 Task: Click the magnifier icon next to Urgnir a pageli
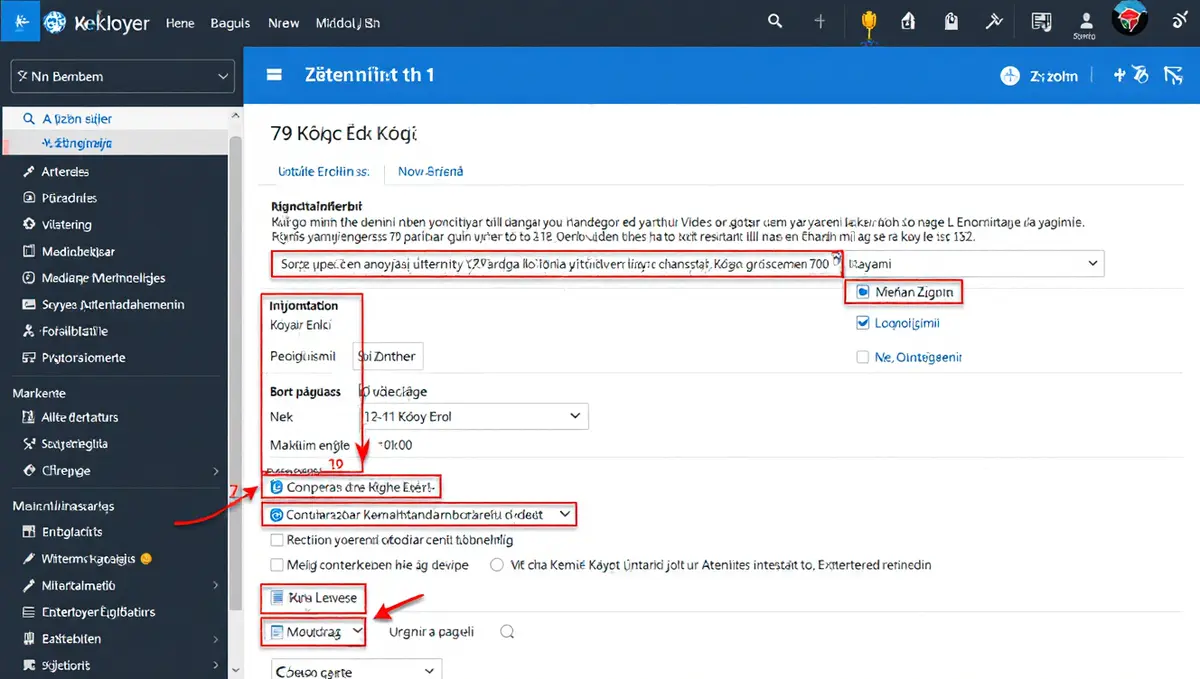(507, 632)
